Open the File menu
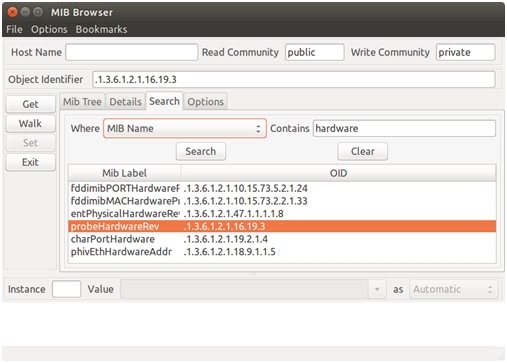Screen dimensions: 507x363 coord(14,29)
